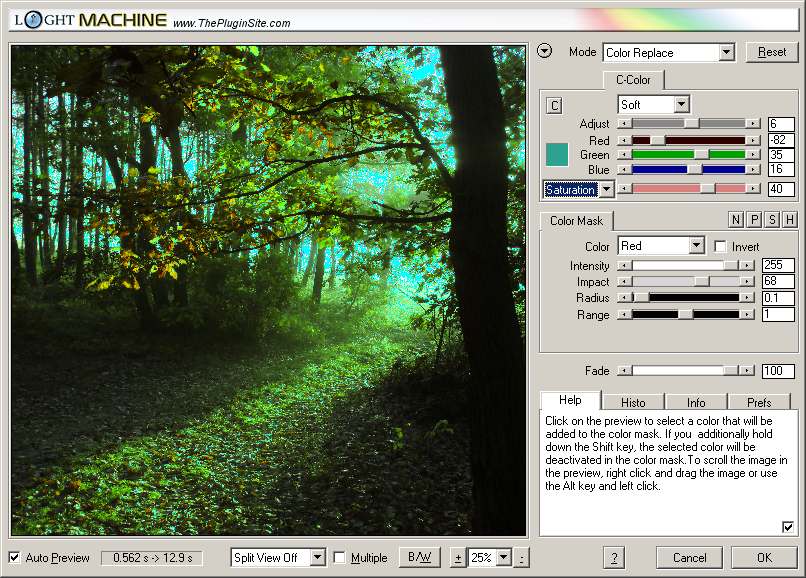Image resolution: width=806 pixels, height=578 pixels.
Task: Open the www.ThePluginSite.com link
Action: click(x=231, y=23)
